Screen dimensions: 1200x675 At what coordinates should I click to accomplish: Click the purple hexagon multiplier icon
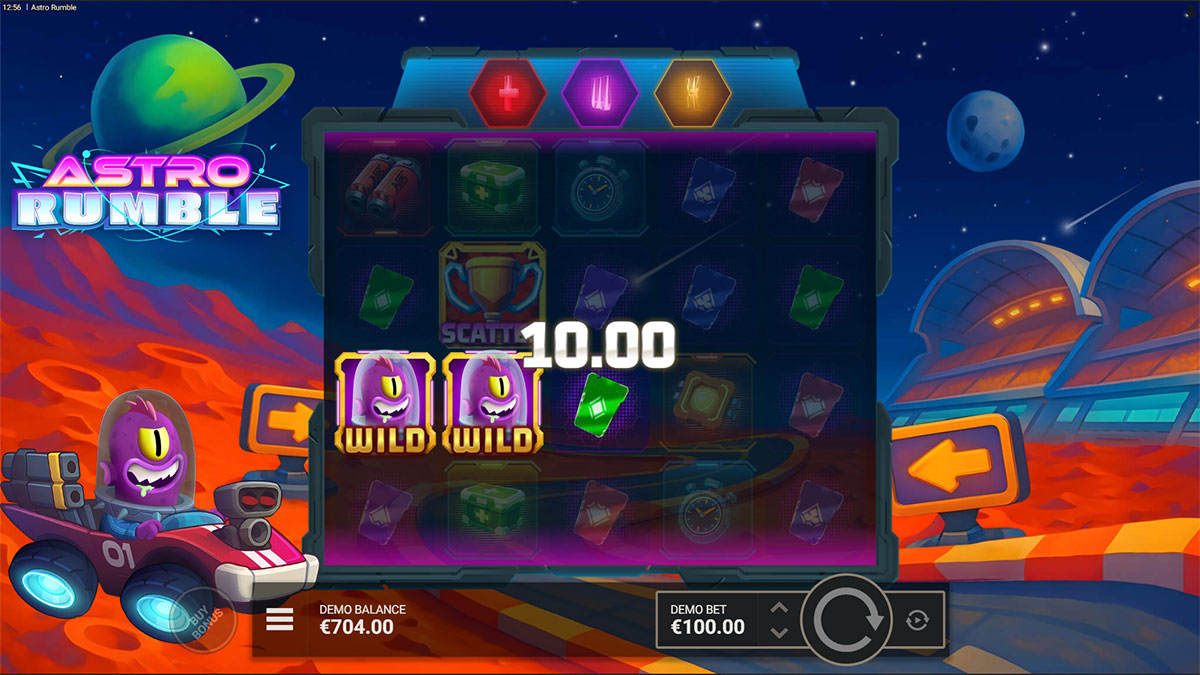point(600,94)
